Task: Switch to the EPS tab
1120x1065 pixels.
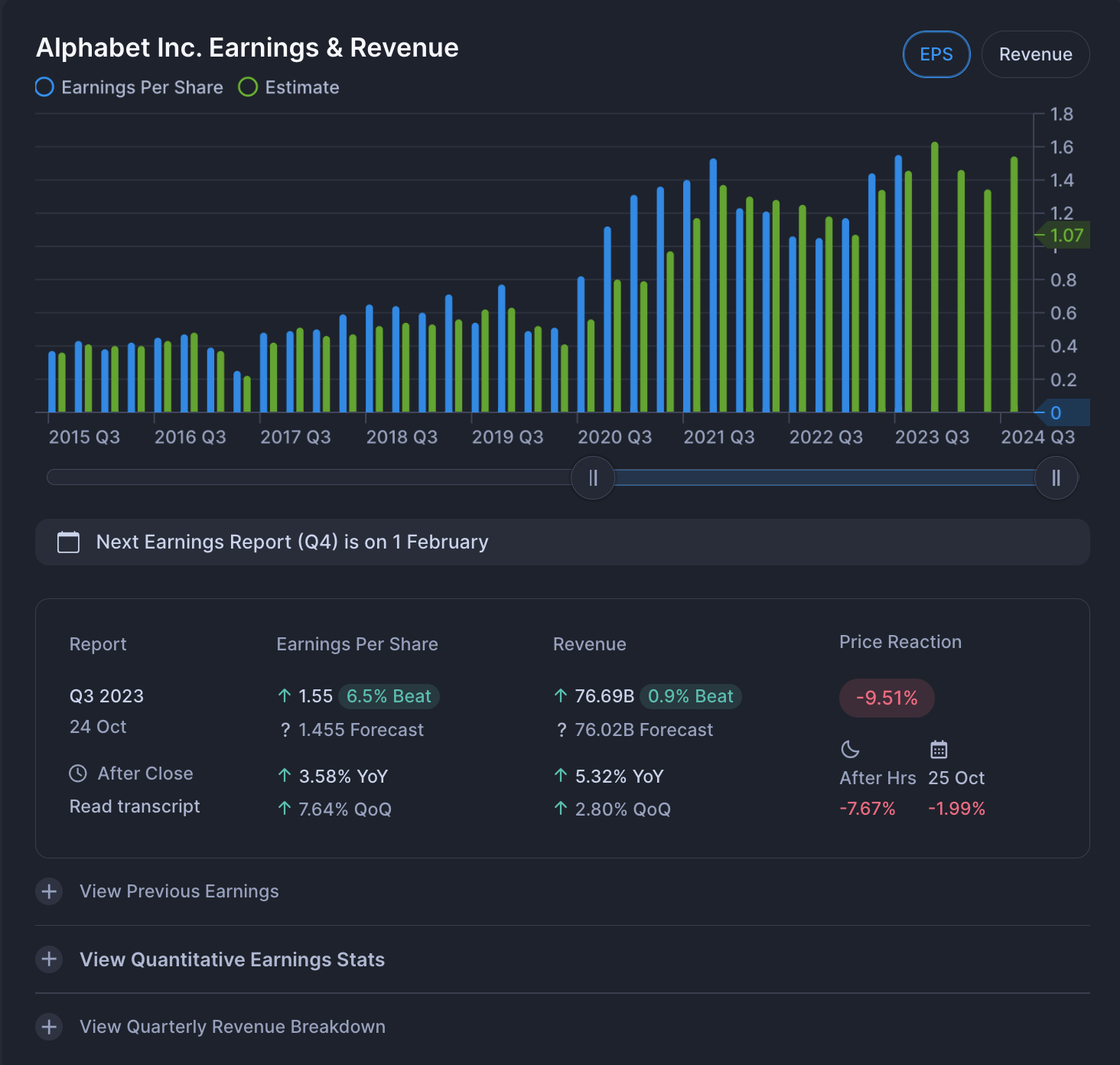Action: click(x=936, y=54)
